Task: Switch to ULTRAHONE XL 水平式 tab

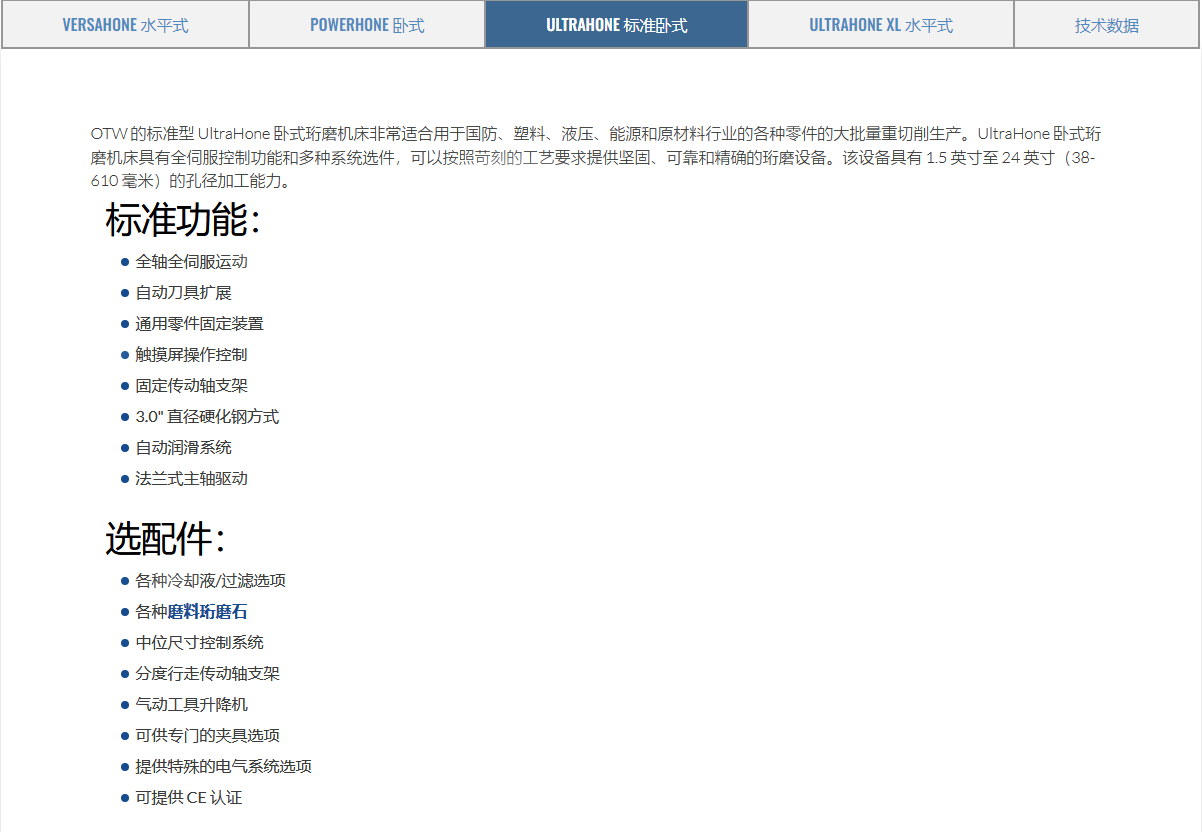Action: coord(880,25)
